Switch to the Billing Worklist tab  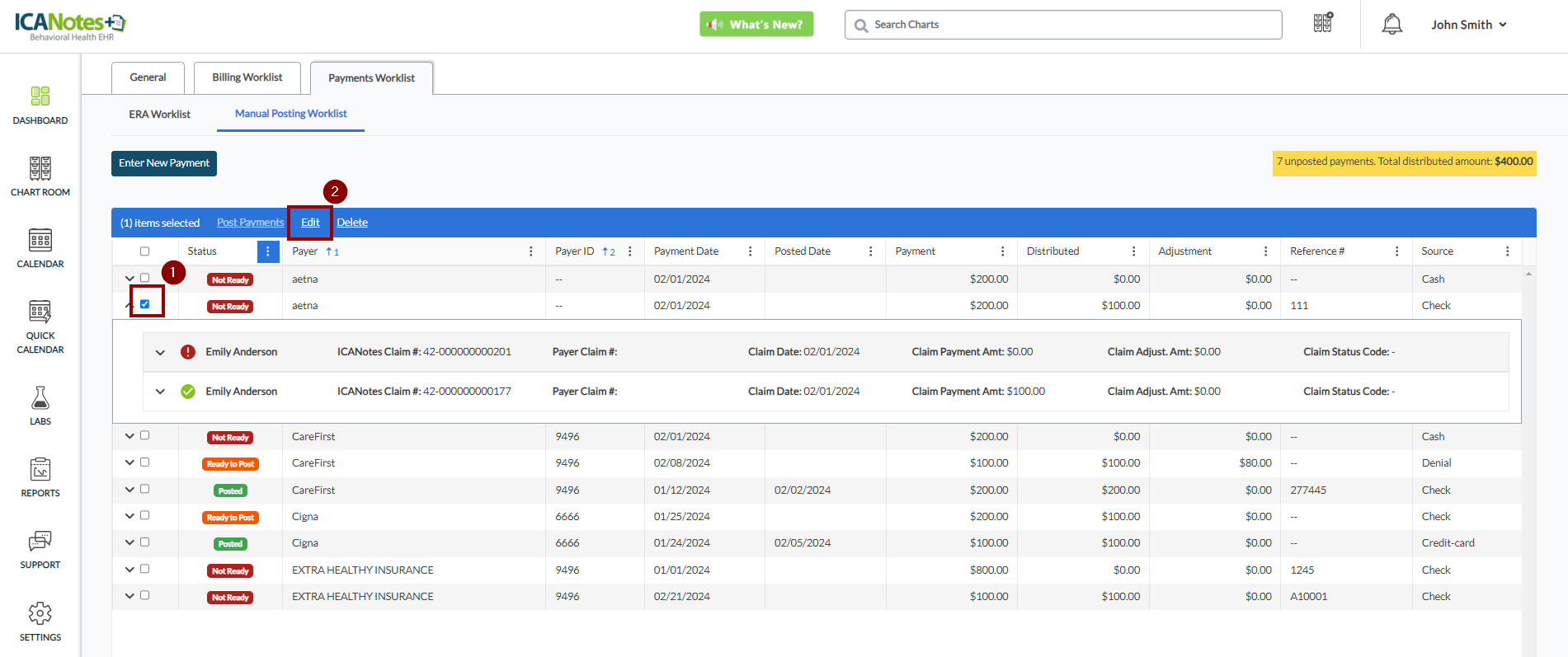click(x=247, y=77)
